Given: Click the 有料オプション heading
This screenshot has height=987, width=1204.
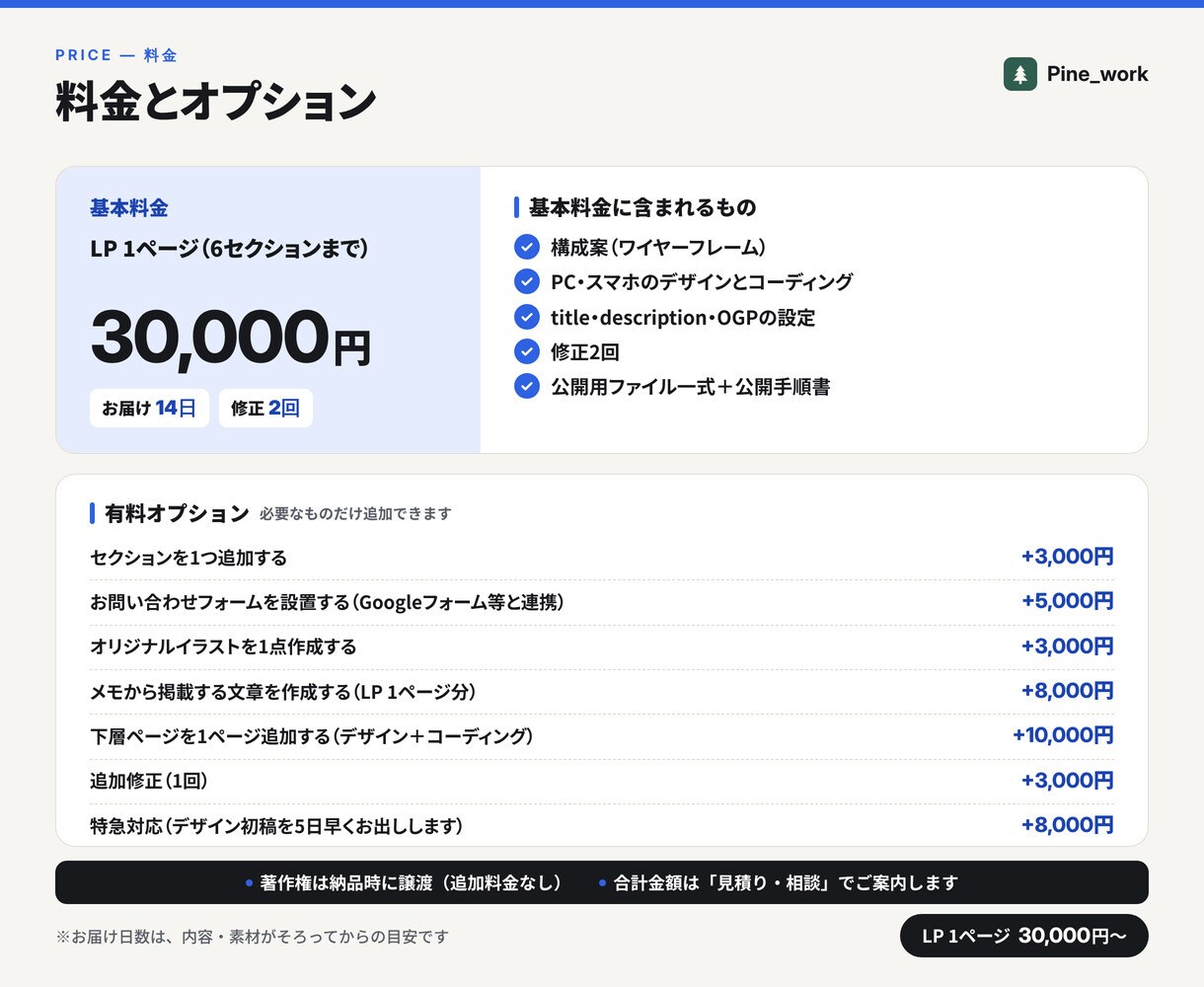Looking at the screenshot, I should pyautogui.click(x=177, y=513).
